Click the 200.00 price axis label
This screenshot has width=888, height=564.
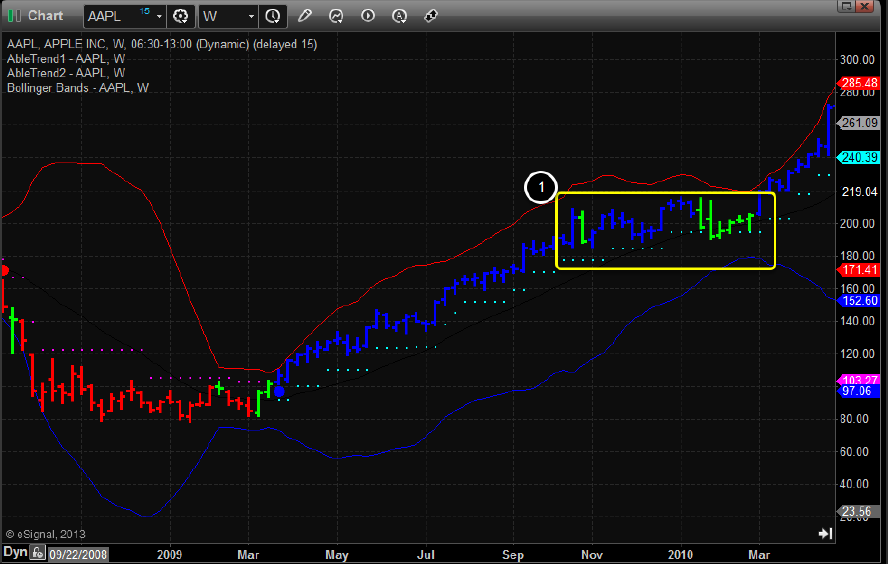coord(857,224)
